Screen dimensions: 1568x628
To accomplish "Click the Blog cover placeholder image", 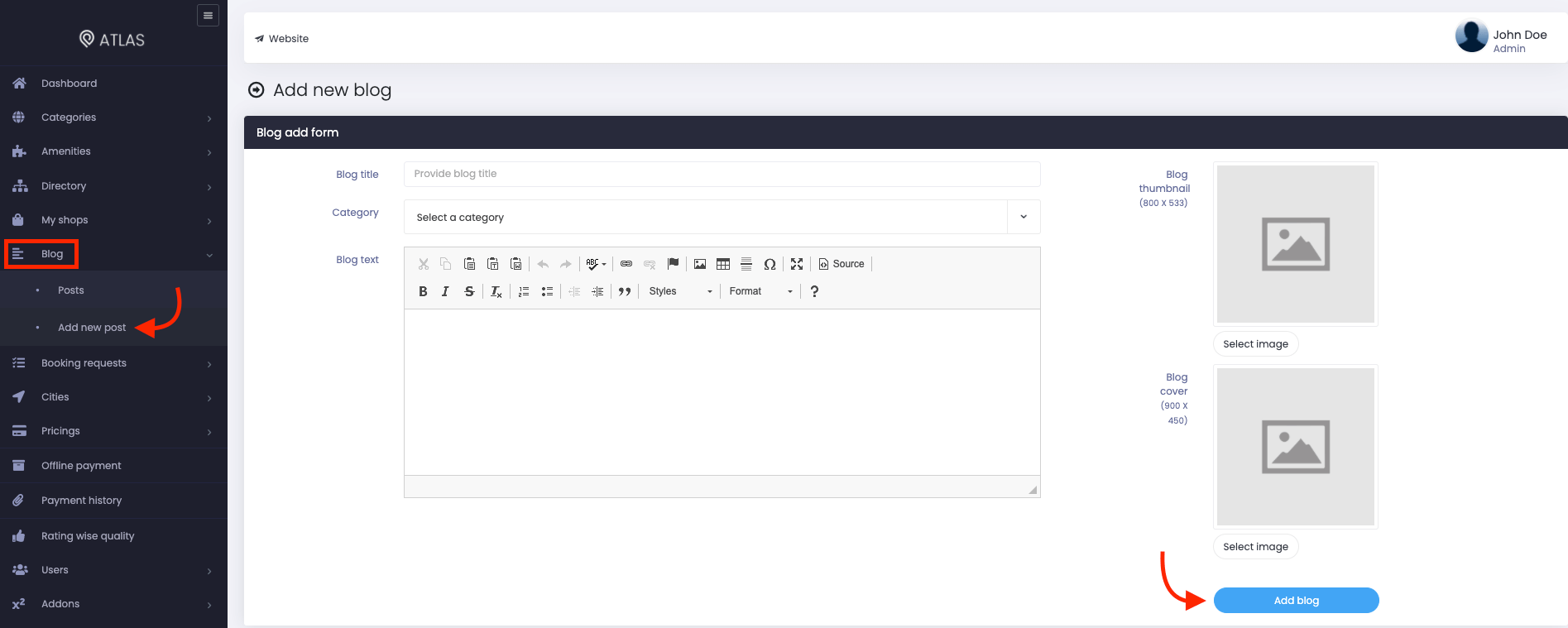I will [1296, 447].
